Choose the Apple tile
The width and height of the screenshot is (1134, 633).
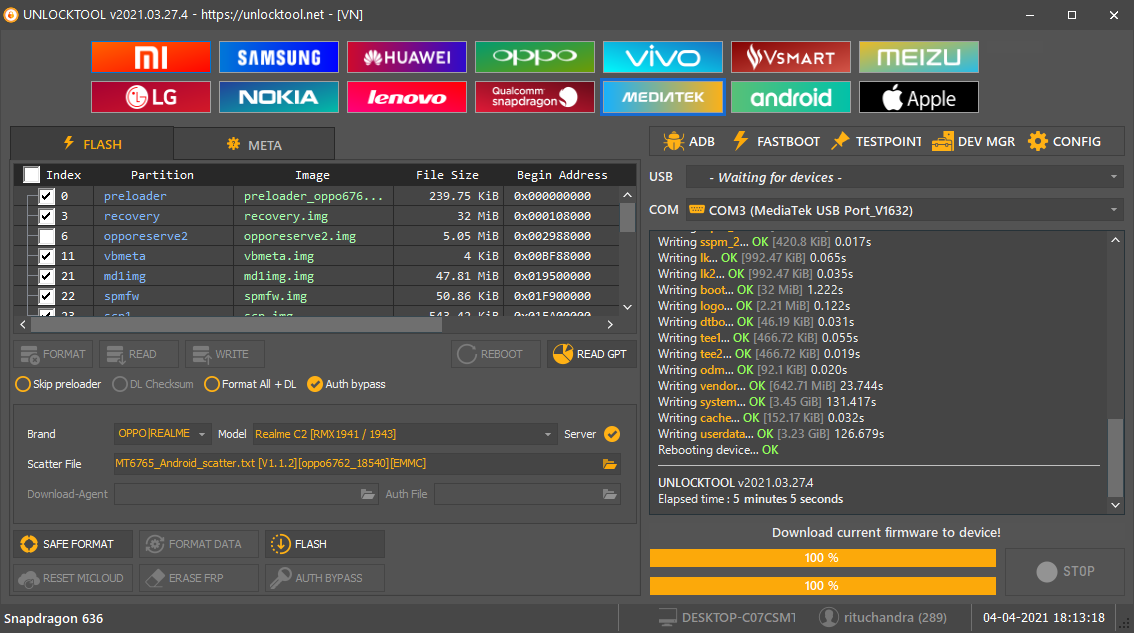[x=918, y=97]
